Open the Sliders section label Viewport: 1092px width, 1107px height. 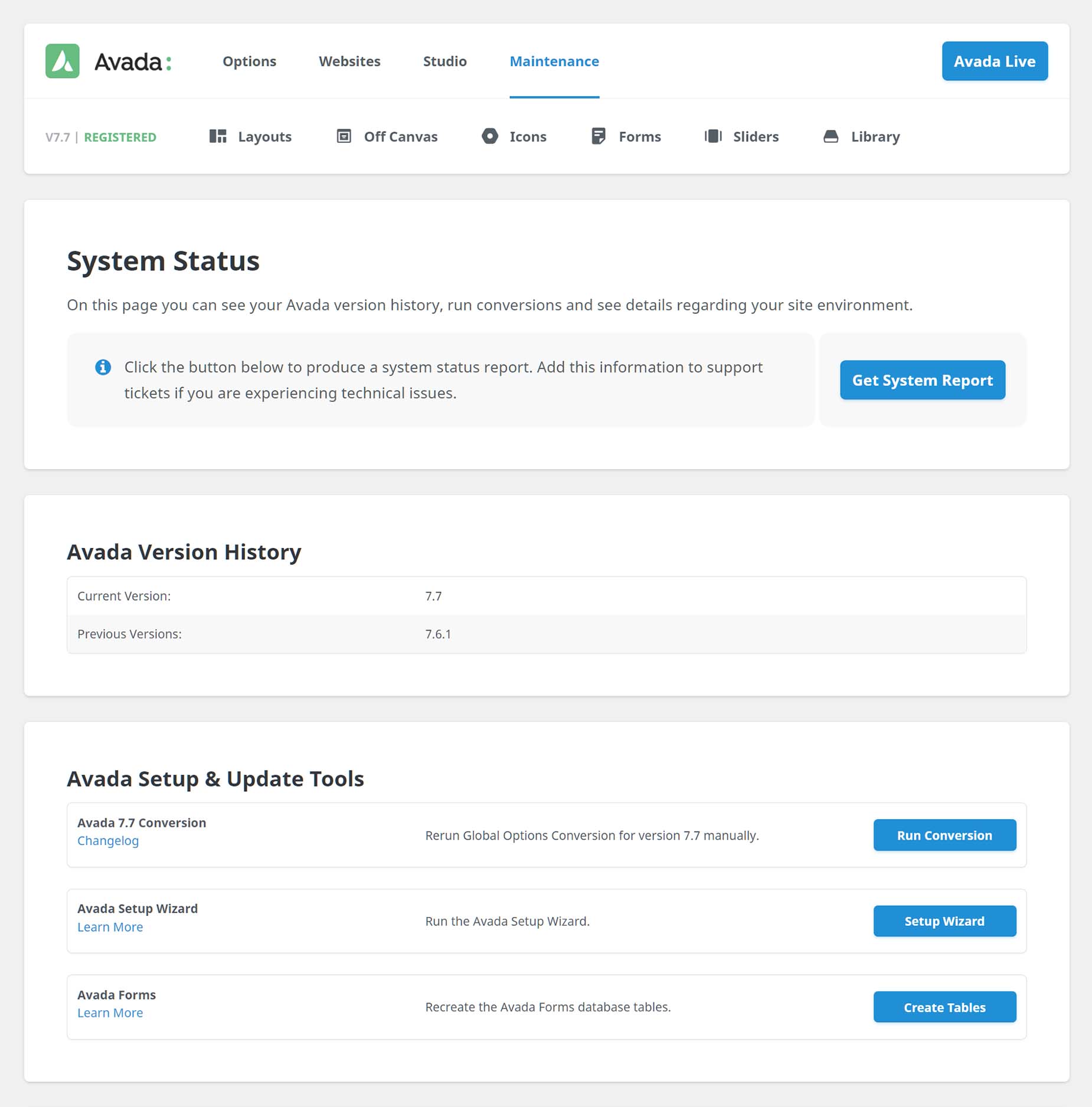(756, 137)
